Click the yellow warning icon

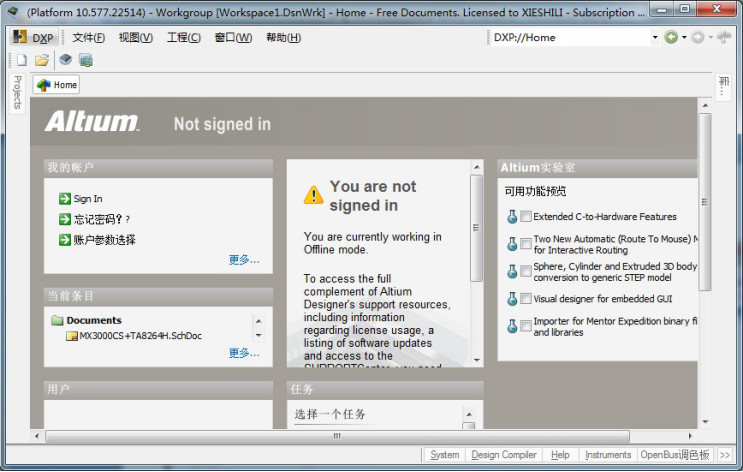313,195
